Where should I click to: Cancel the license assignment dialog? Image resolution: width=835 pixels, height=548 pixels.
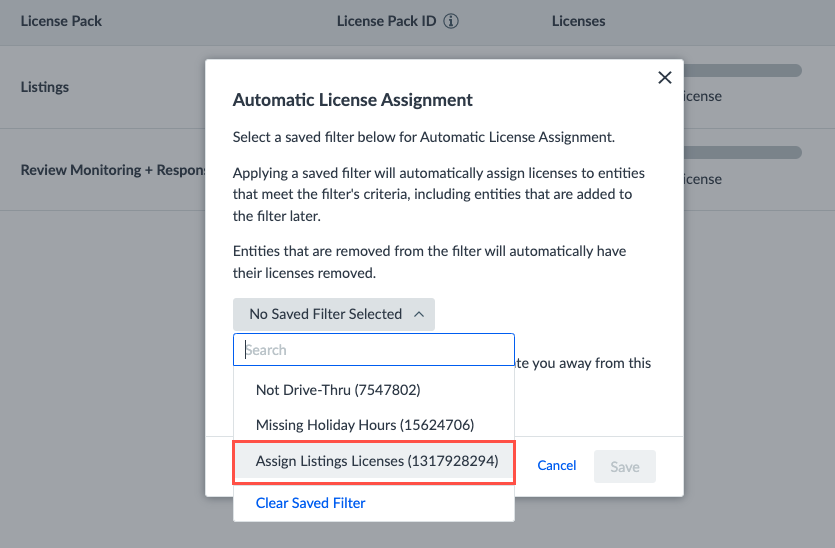[x=556, y=465]
